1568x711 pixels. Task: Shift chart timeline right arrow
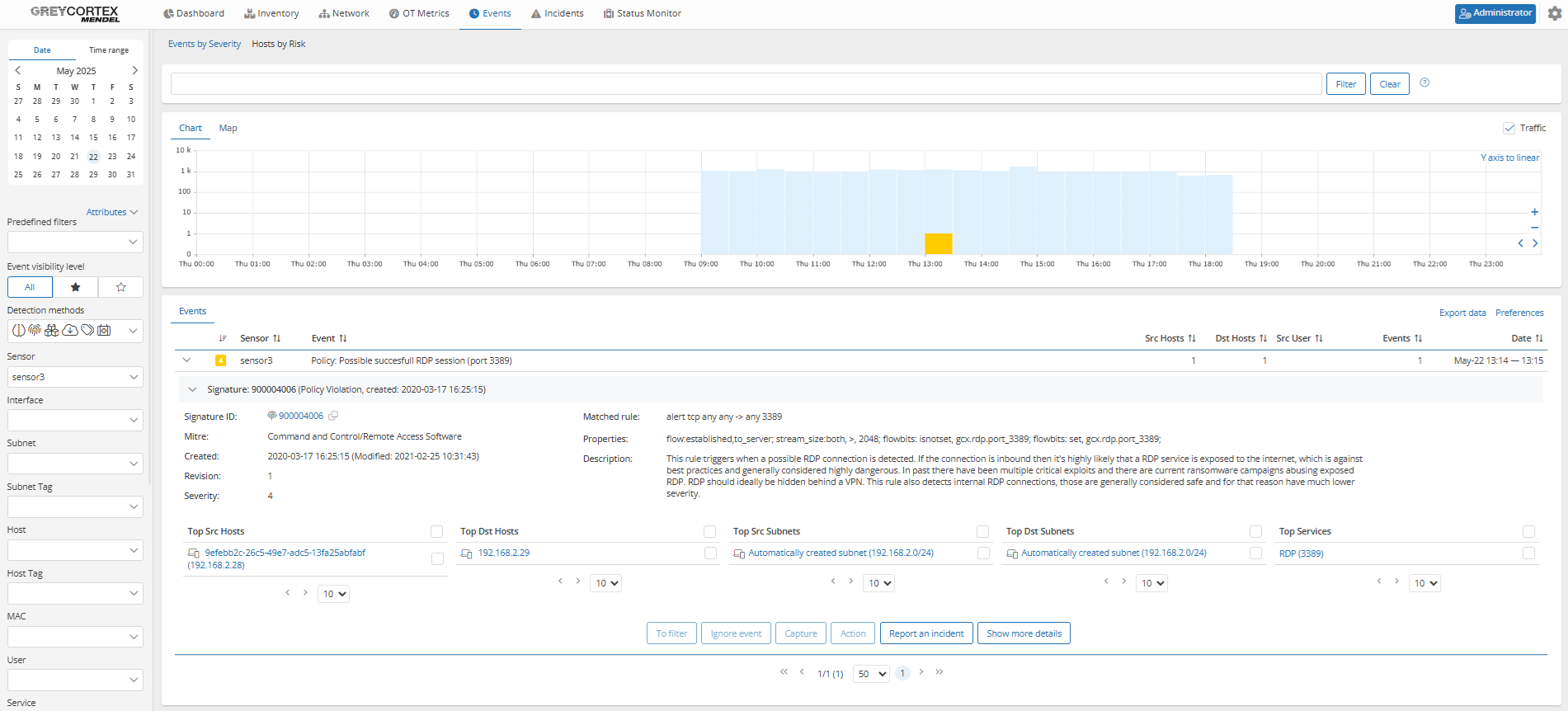[1535, 243]
